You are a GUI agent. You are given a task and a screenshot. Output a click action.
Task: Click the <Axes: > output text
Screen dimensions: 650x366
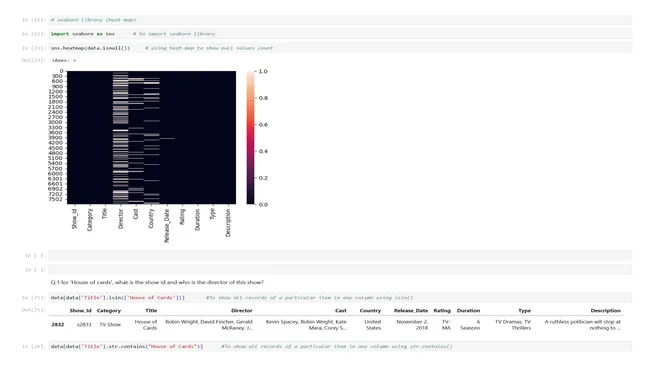tap(64, 61)
